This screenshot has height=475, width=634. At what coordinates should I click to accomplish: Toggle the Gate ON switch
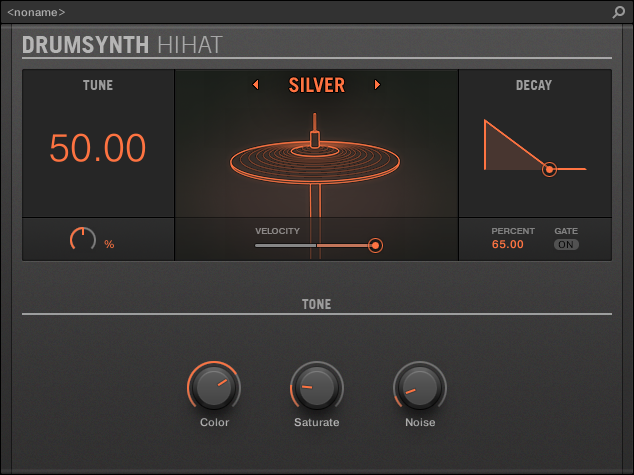tap(566, 245)
